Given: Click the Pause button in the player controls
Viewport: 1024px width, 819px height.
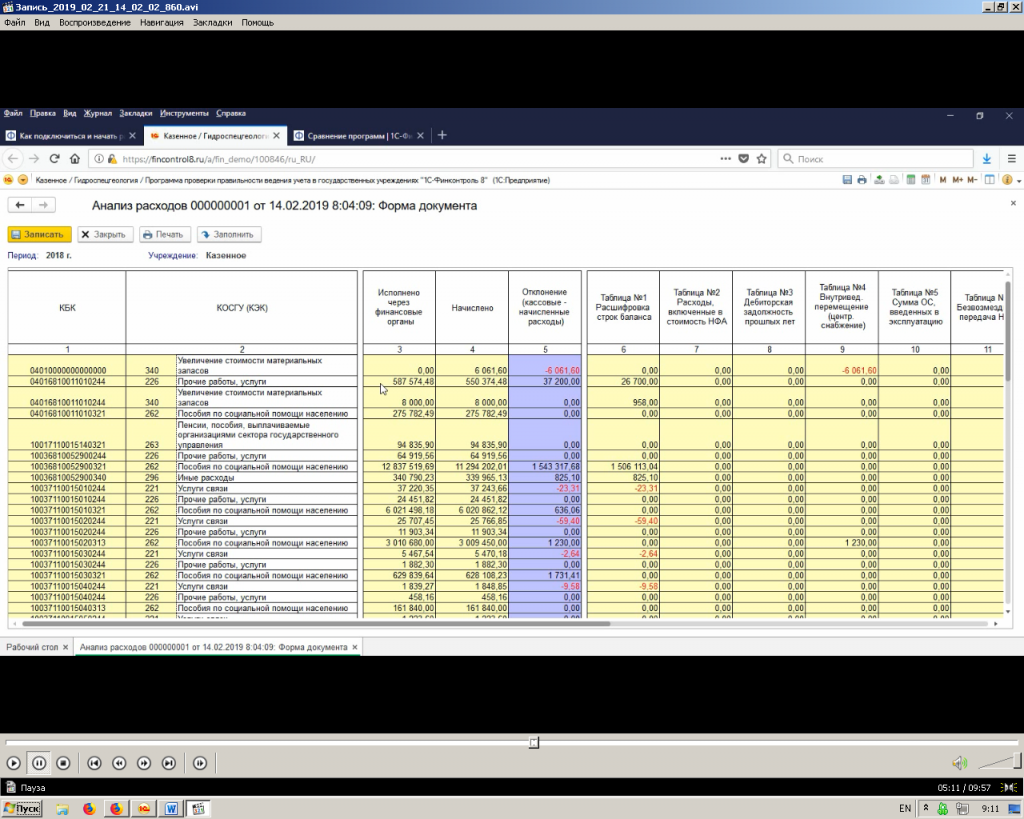Looking at the screenshot, I should point(38,763).
